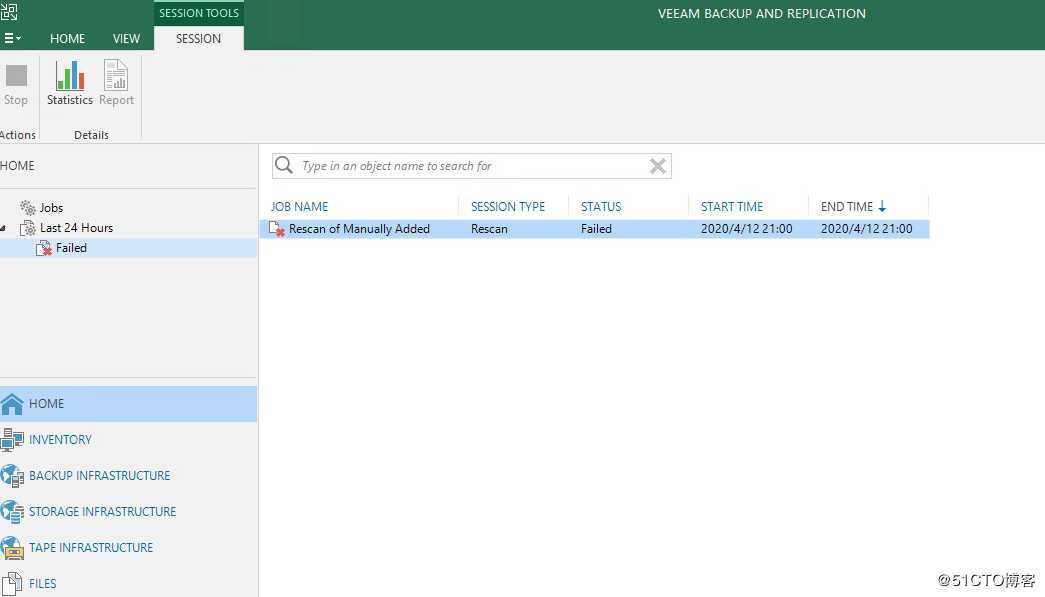Open the main hamburger menu dropdown
This screenshot has height=597, width=1045.
pos(11,39)
